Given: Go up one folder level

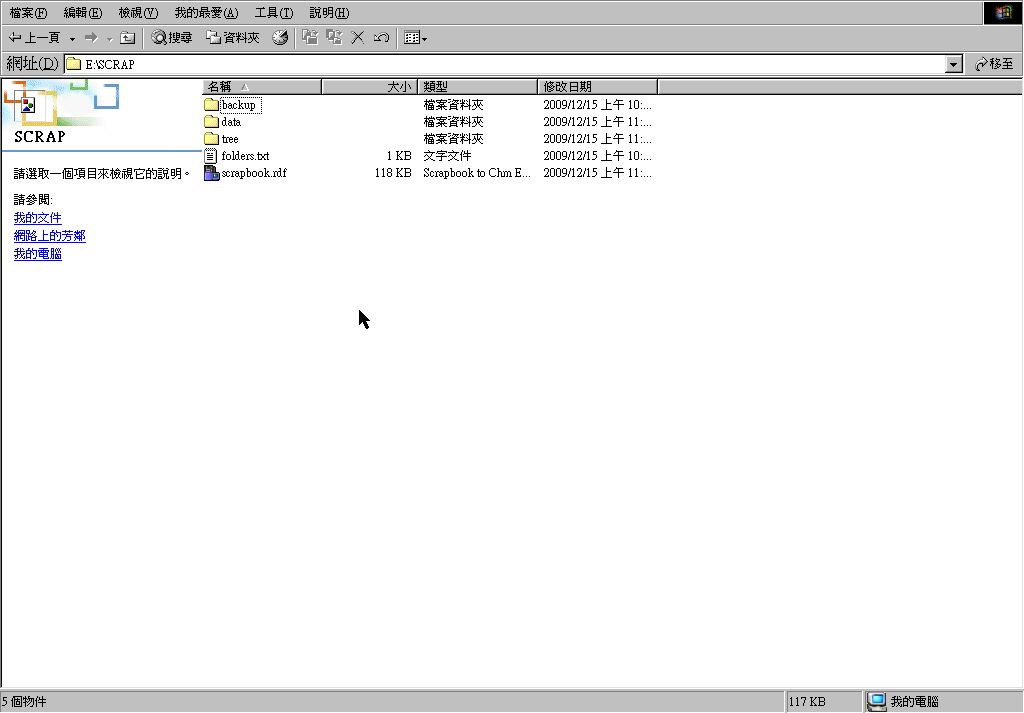Looking at the screenshot, I should coord(127,38).
